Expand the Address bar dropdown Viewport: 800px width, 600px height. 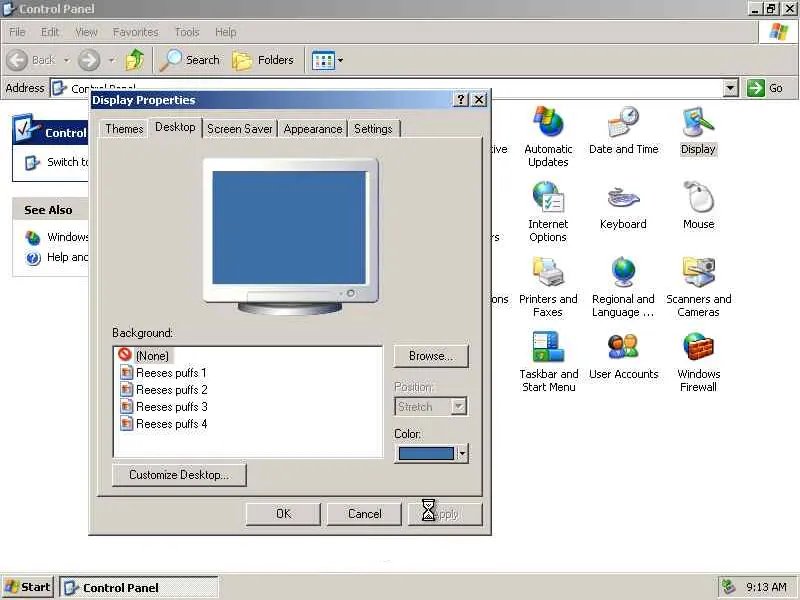(731, 88)
